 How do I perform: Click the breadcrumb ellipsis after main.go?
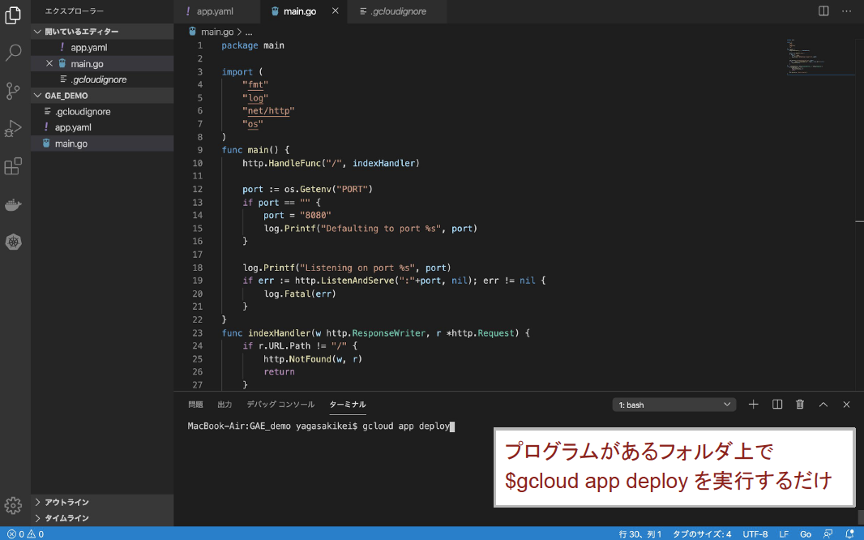[249, 32]
